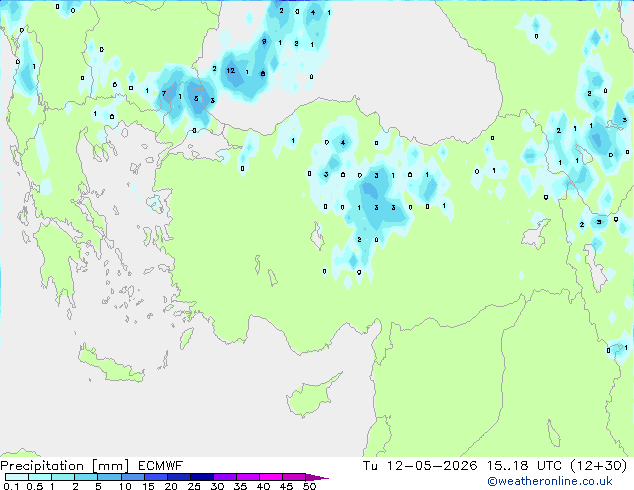This screenshot has height=490, width=634.
Task: Click the "15..18 UTC" time range text
Action: pyautogui.click(x=524, y=466)
